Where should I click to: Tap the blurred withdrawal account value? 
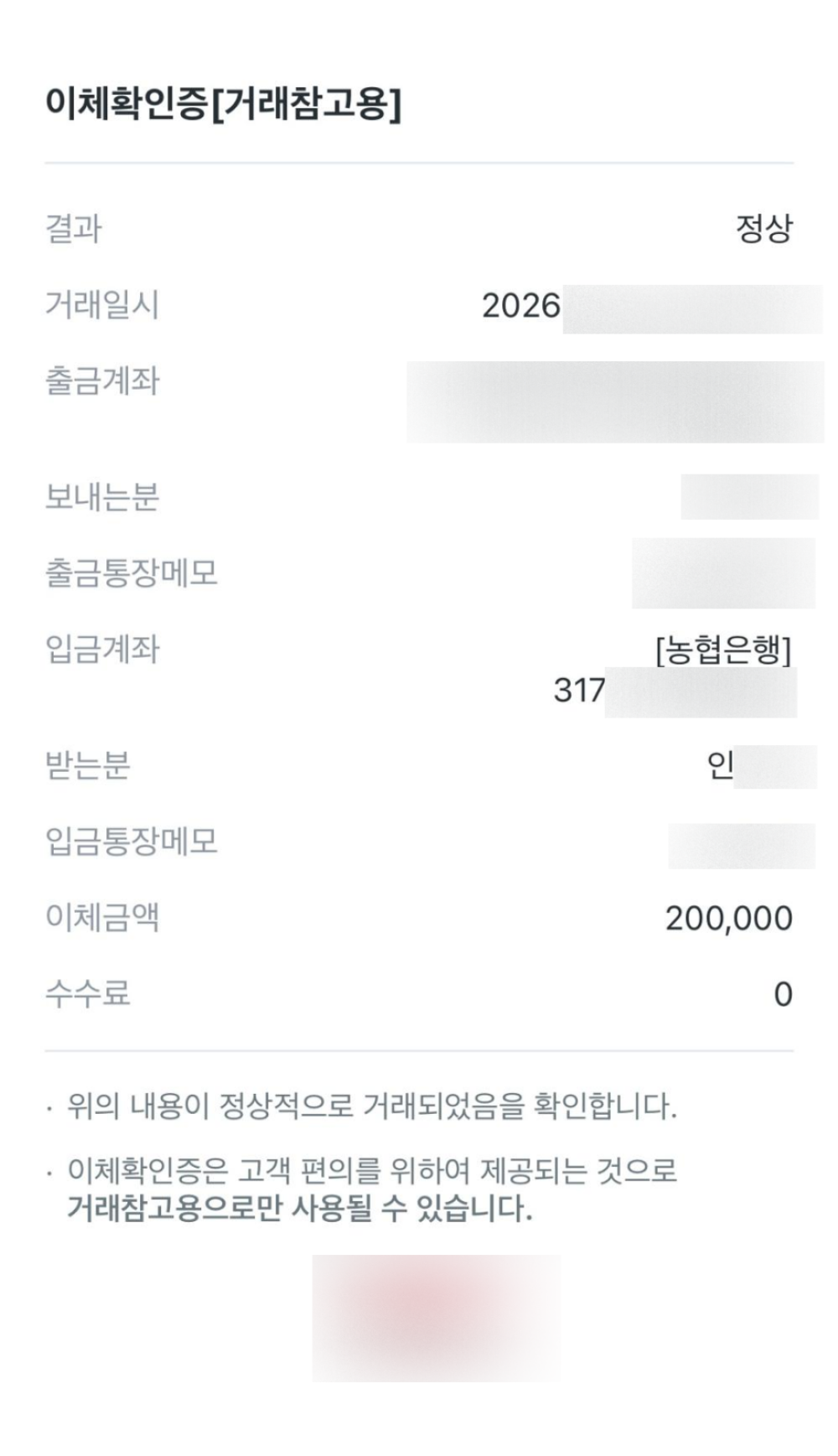(x=614, y=402)
